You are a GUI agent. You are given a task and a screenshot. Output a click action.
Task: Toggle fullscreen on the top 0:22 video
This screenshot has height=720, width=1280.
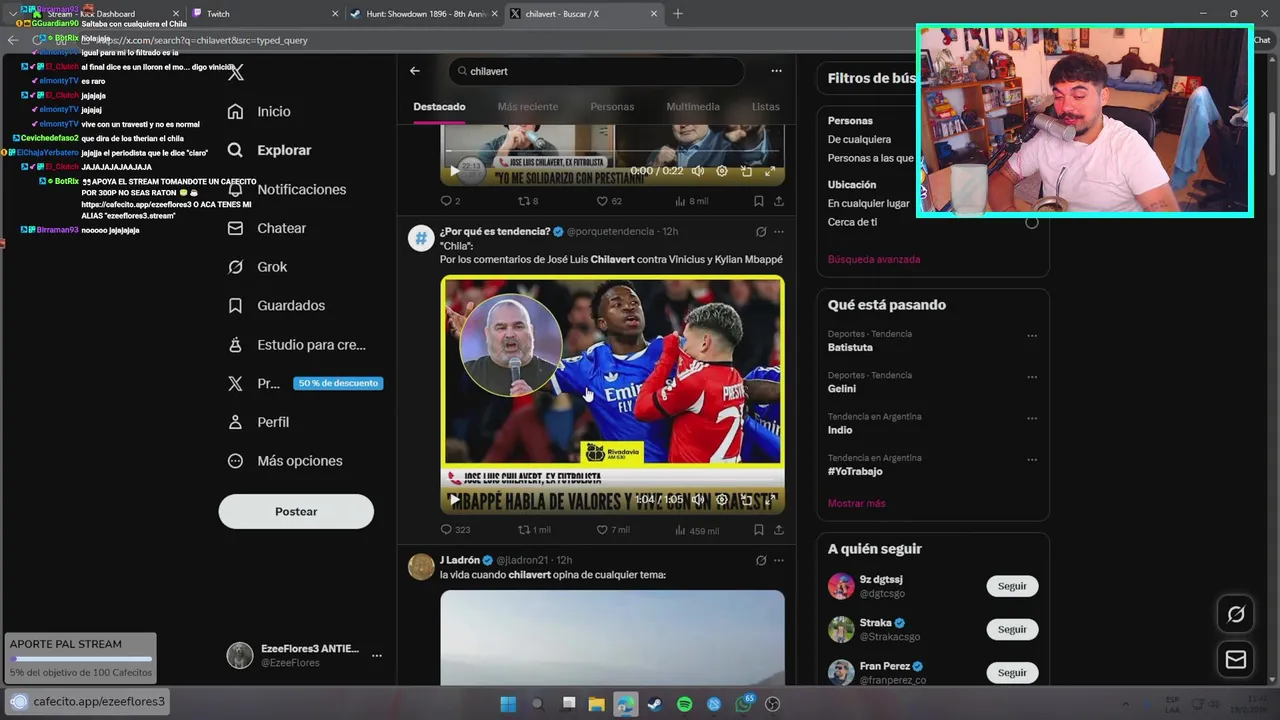coord(770,171)
